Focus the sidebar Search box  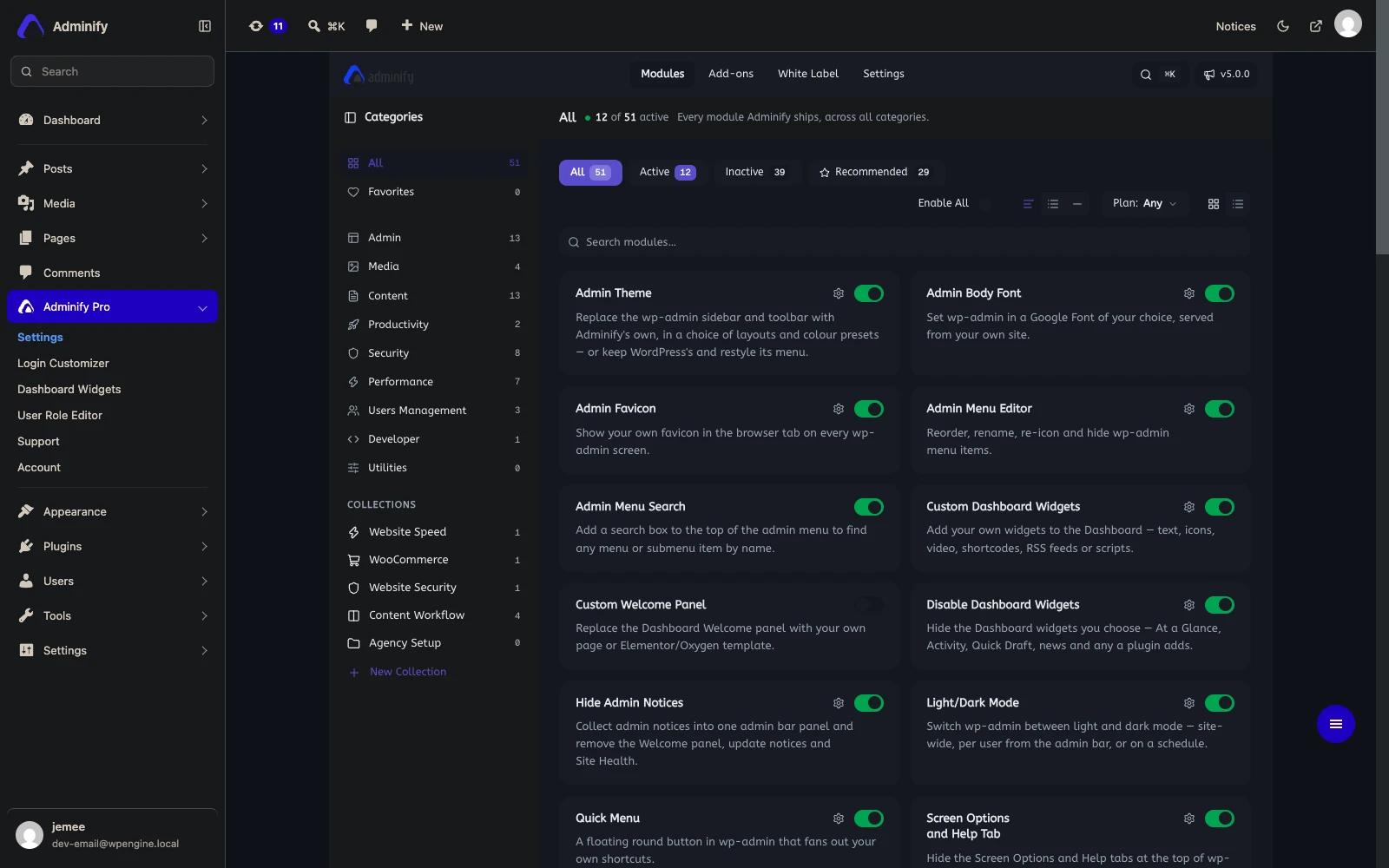point(113,71)
